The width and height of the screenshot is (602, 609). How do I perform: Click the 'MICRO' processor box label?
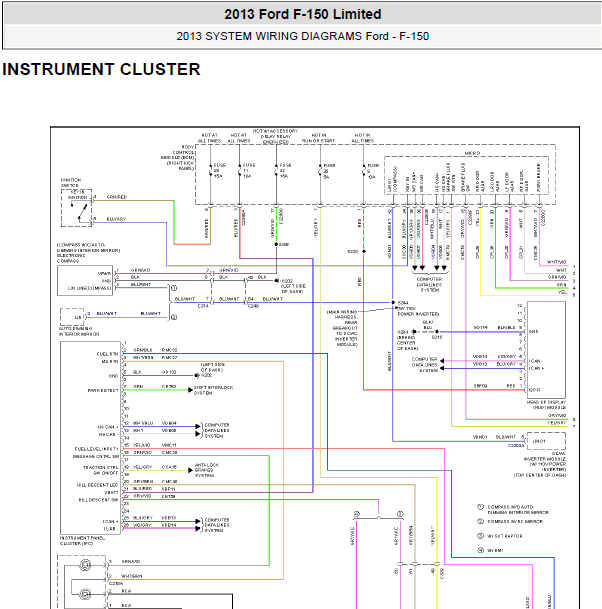click(x=472, y=153)
